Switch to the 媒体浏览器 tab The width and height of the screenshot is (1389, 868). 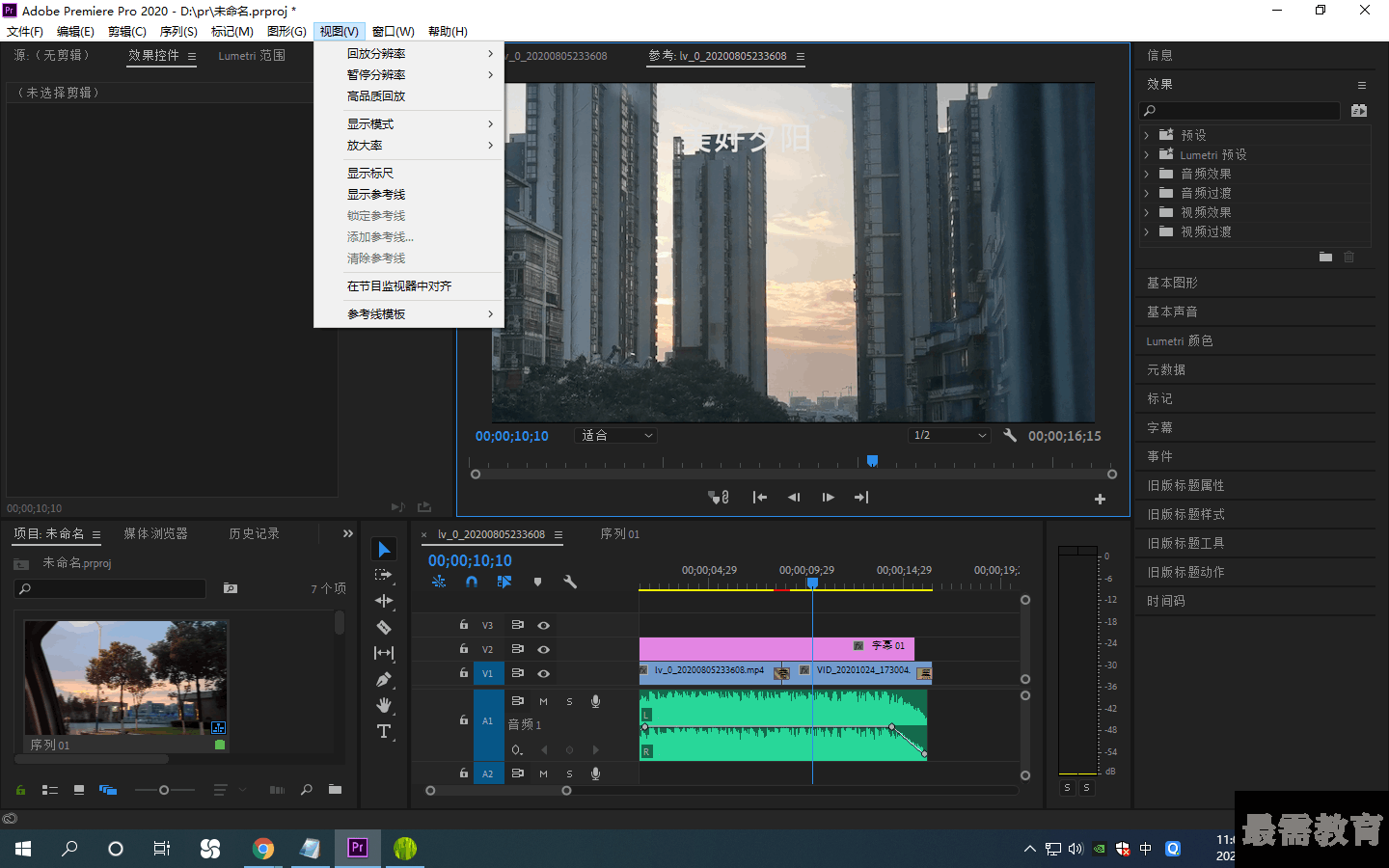(155, 533)
